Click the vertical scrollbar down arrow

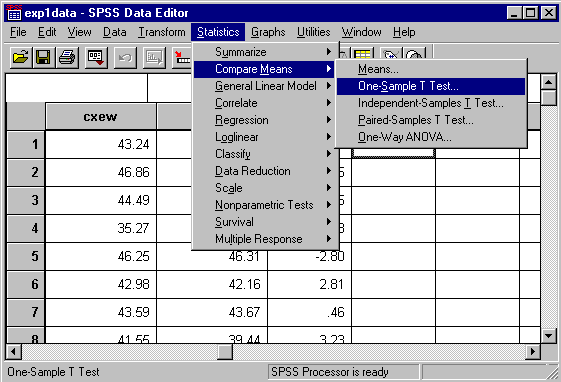[548, 336]
